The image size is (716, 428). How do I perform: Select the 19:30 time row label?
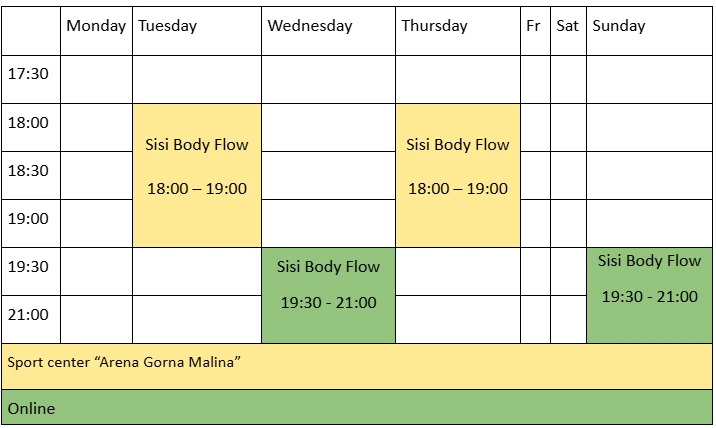tap(28, 267)
